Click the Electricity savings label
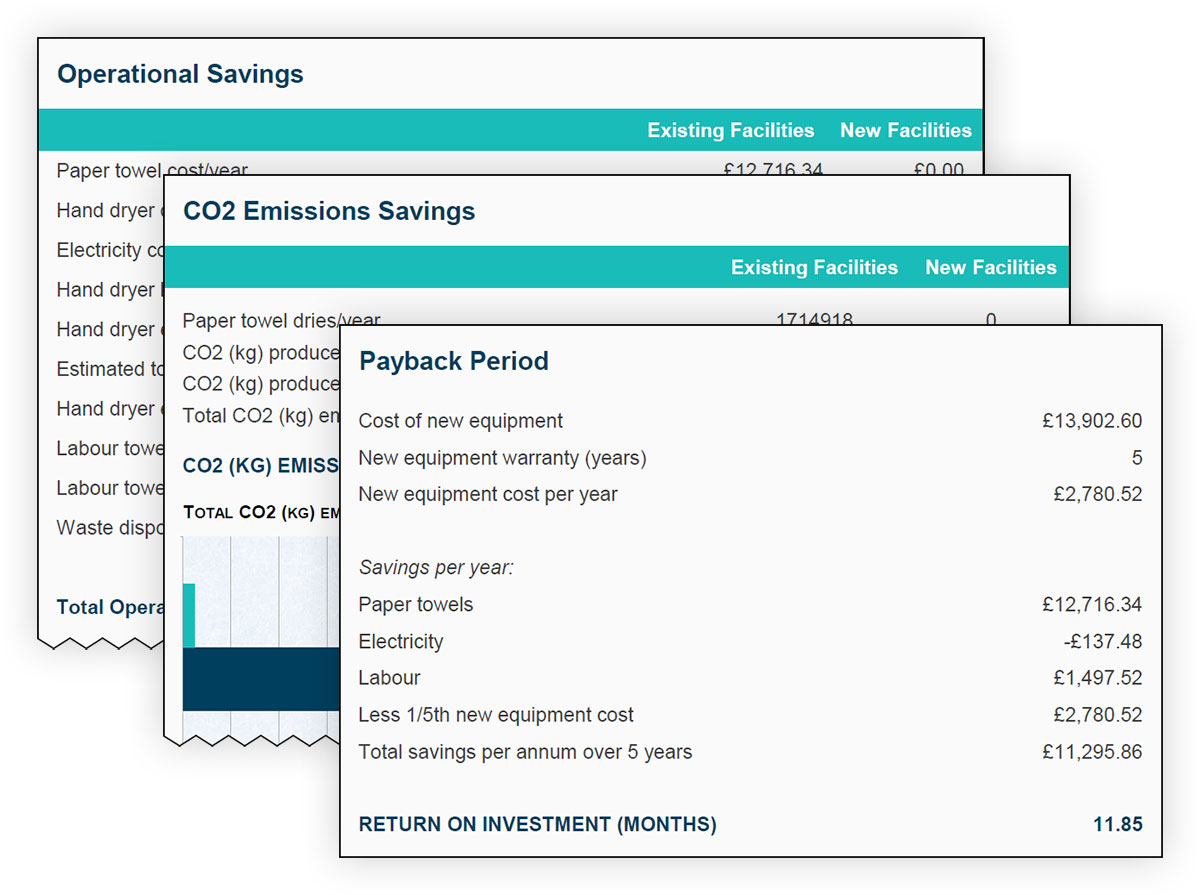Image resolution: width=1200 pixels, height=895 pixels. [x=401, y=642]
